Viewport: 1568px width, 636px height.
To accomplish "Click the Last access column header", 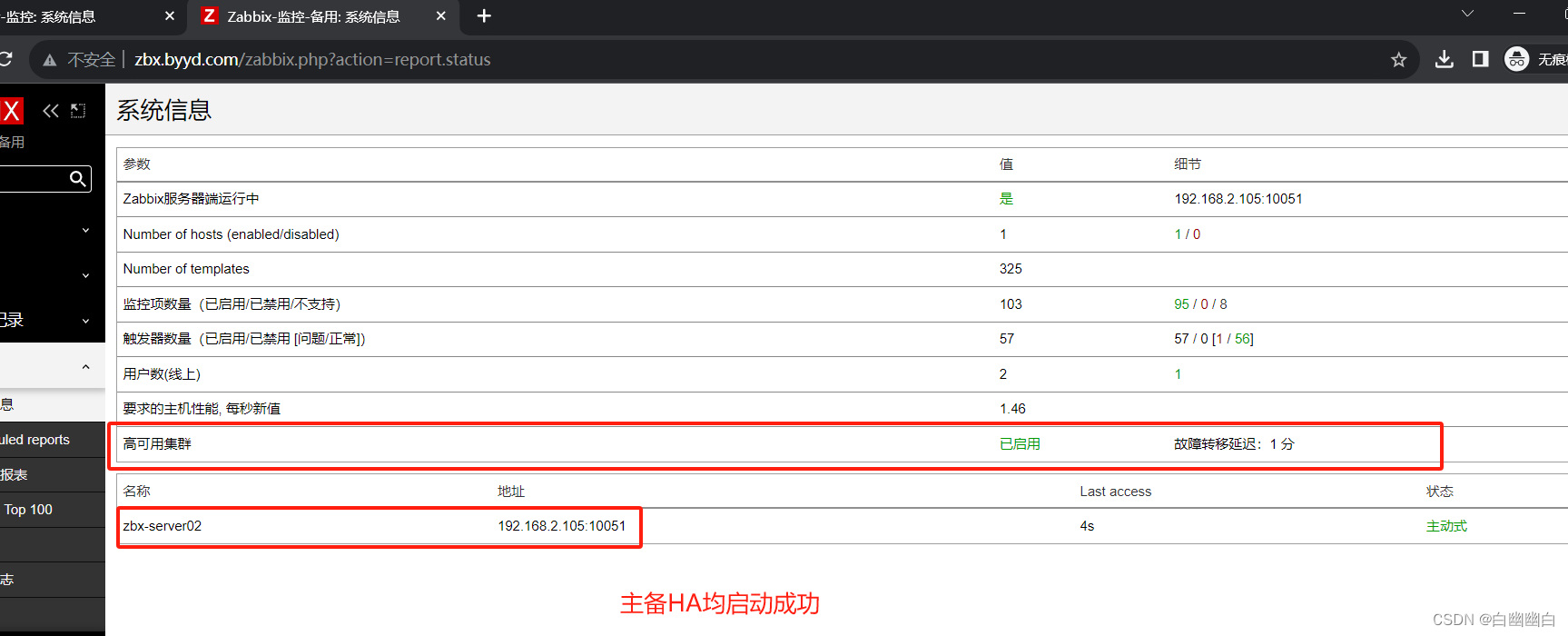I will click(1115, 492).
